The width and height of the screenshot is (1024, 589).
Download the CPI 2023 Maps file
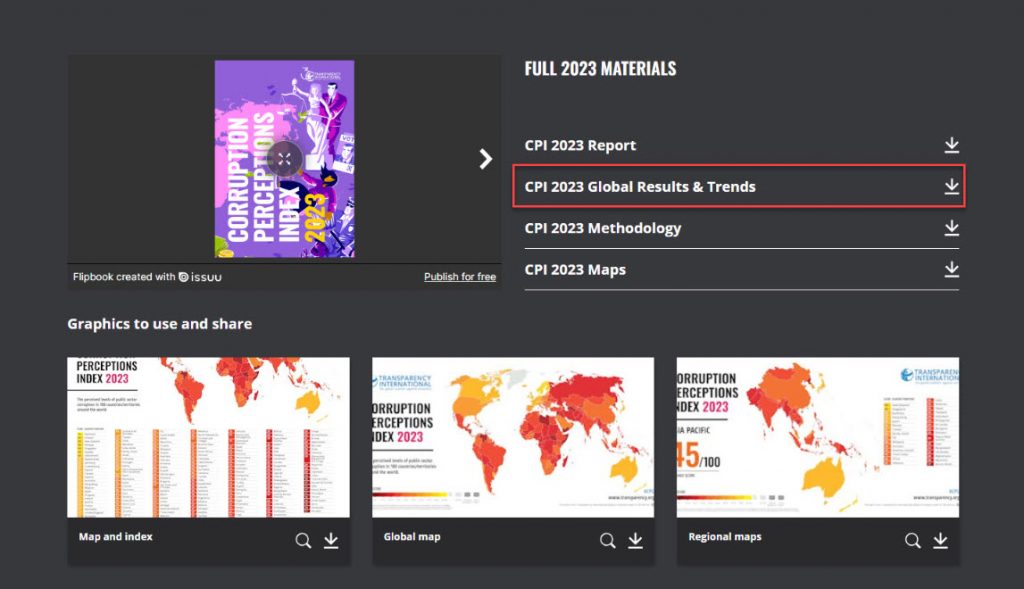[951, 270]
